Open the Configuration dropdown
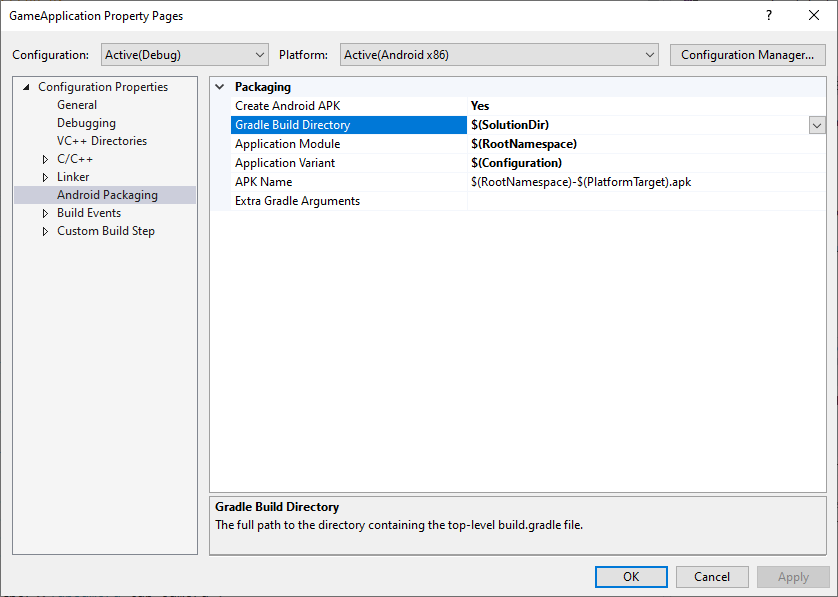 pyautogui.click(x=184, y=55)
